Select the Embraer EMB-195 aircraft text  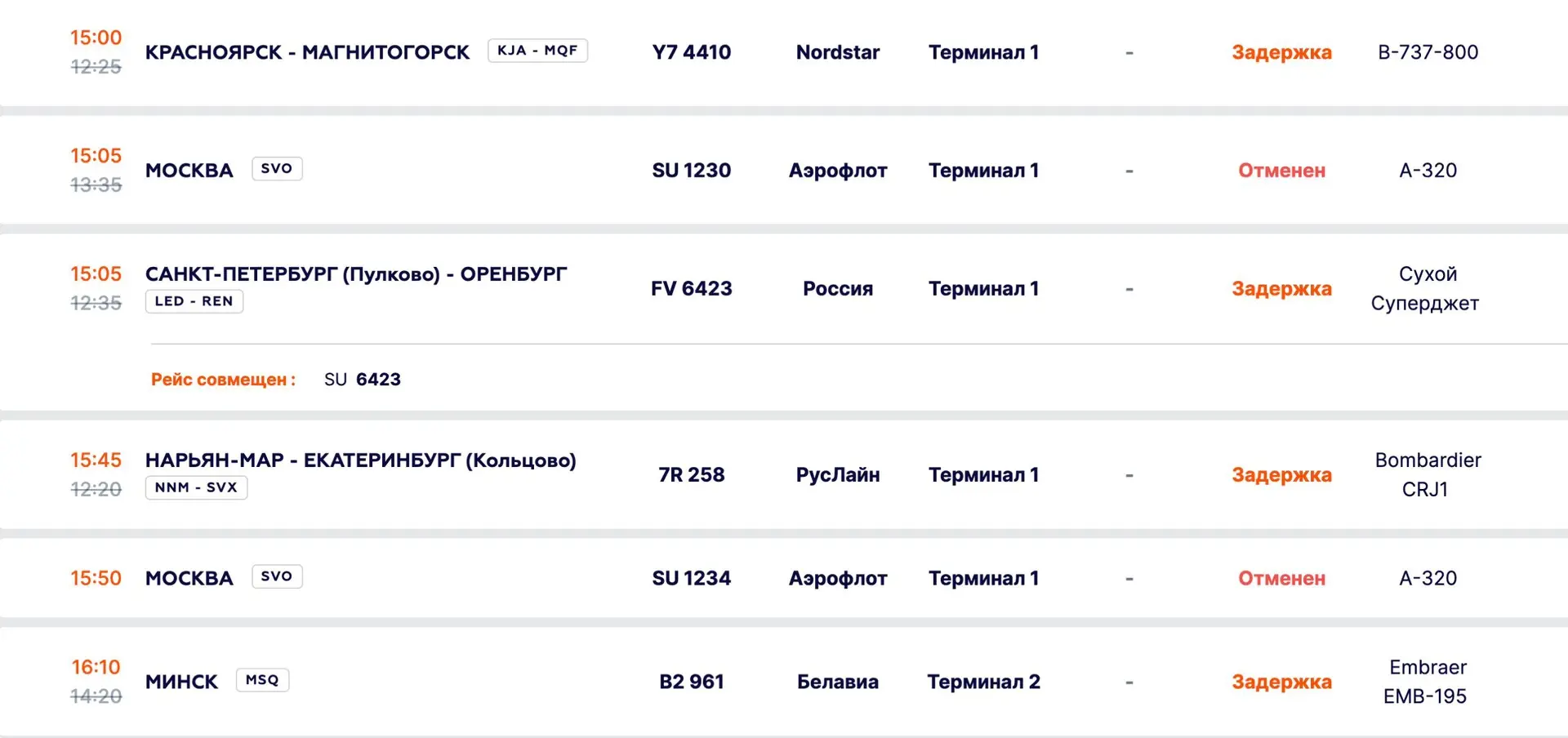tap(1427, 682)
